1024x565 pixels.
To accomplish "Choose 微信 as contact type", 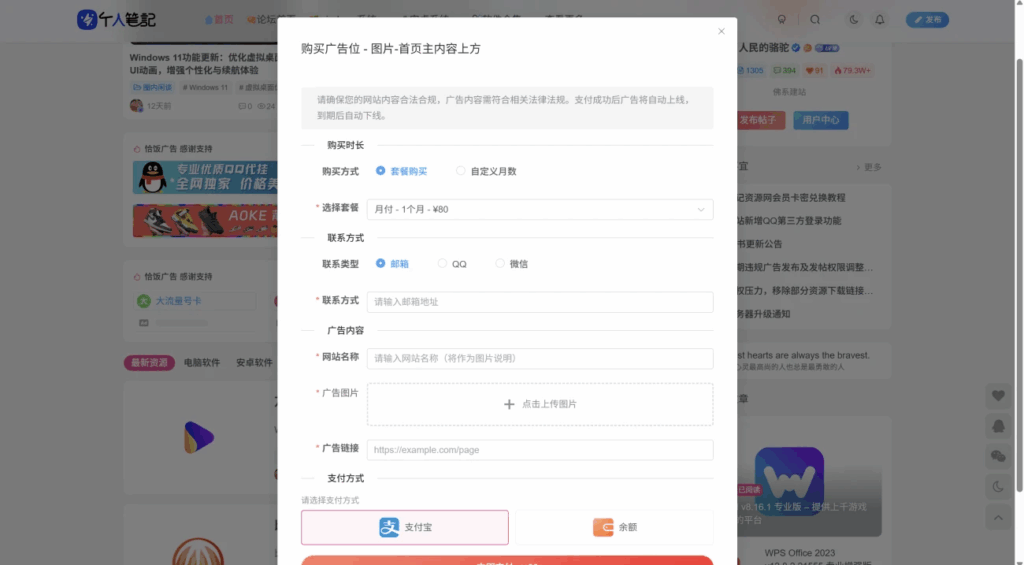I will (501, 264).
